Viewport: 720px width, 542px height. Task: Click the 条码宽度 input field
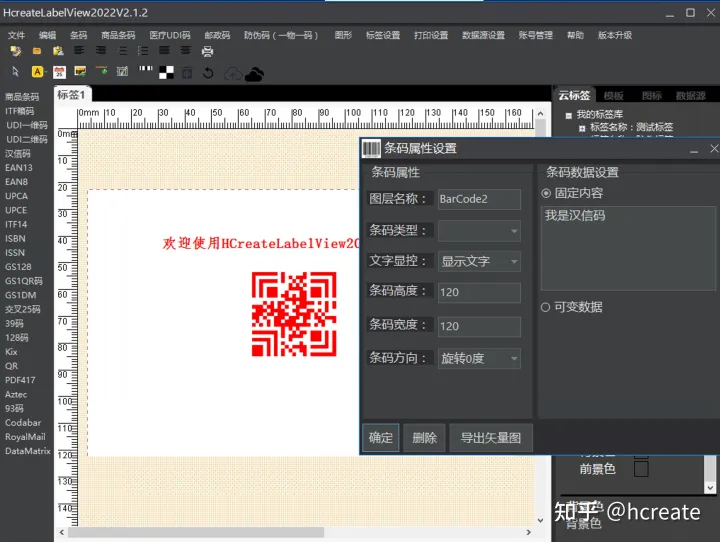(479, 327)
